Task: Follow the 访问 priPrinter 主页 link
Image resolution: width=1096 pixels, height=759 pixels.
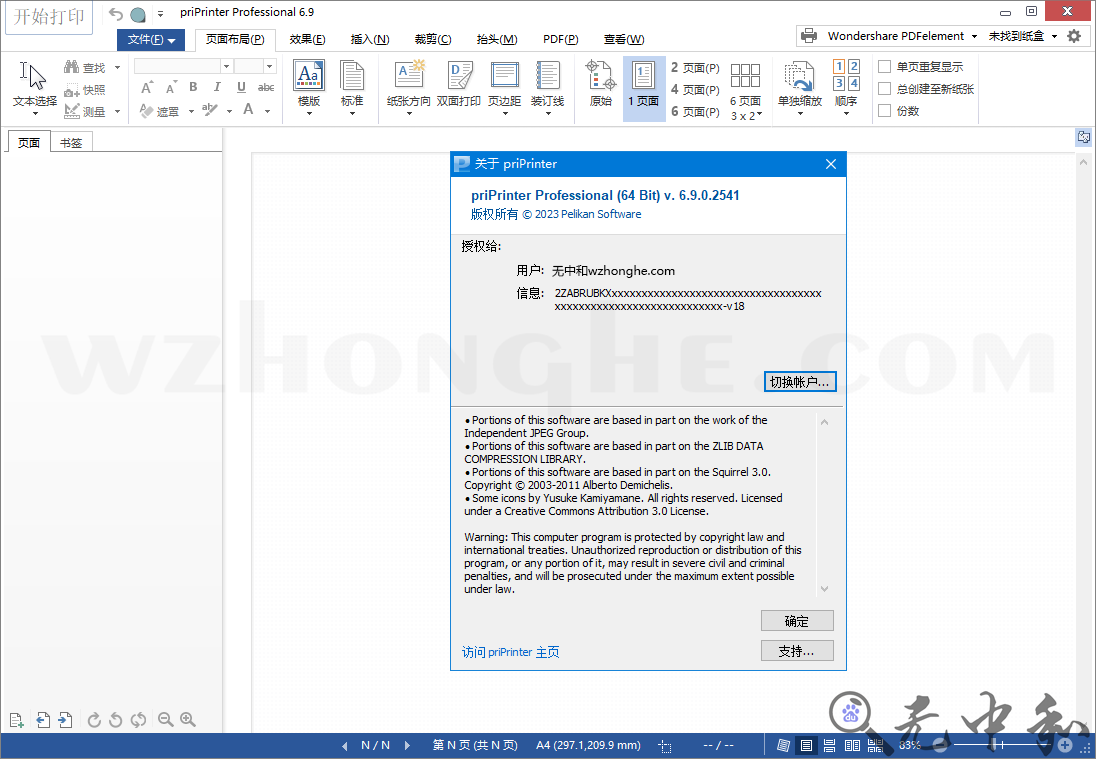Action: pos(510,652)
